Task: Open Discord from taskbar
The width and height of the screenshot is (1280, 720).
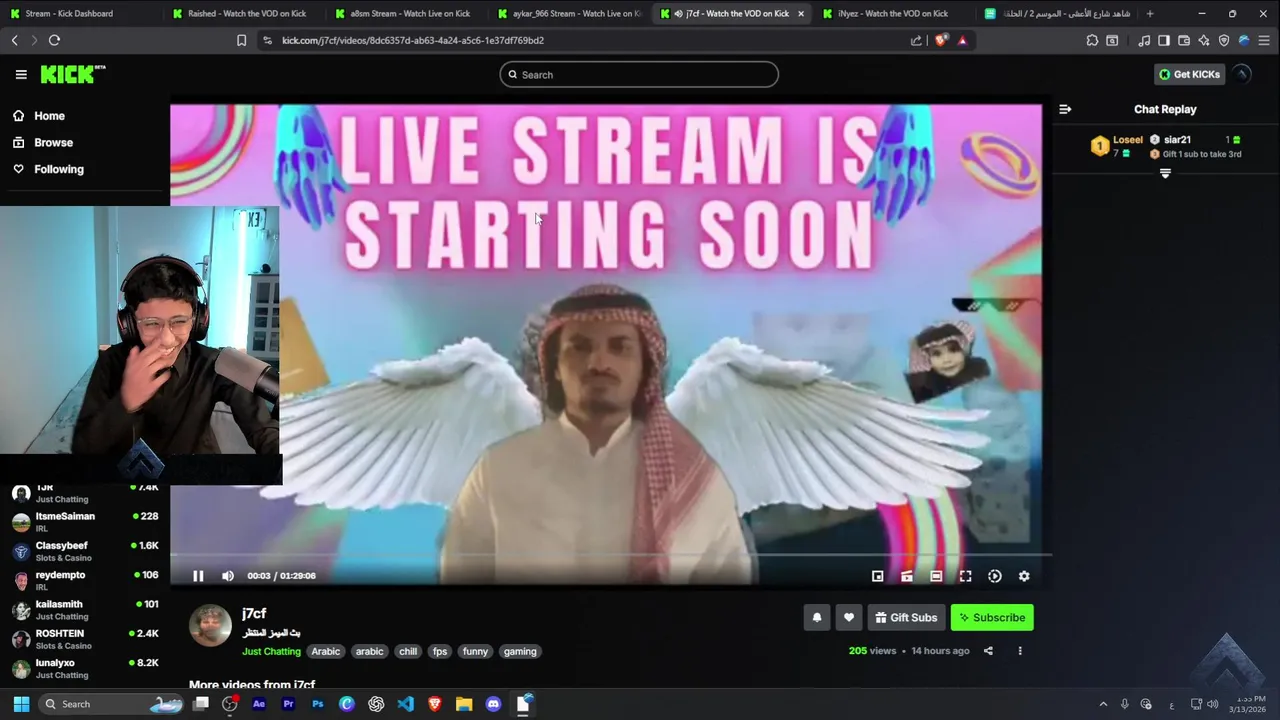Action: coord(493,704)
